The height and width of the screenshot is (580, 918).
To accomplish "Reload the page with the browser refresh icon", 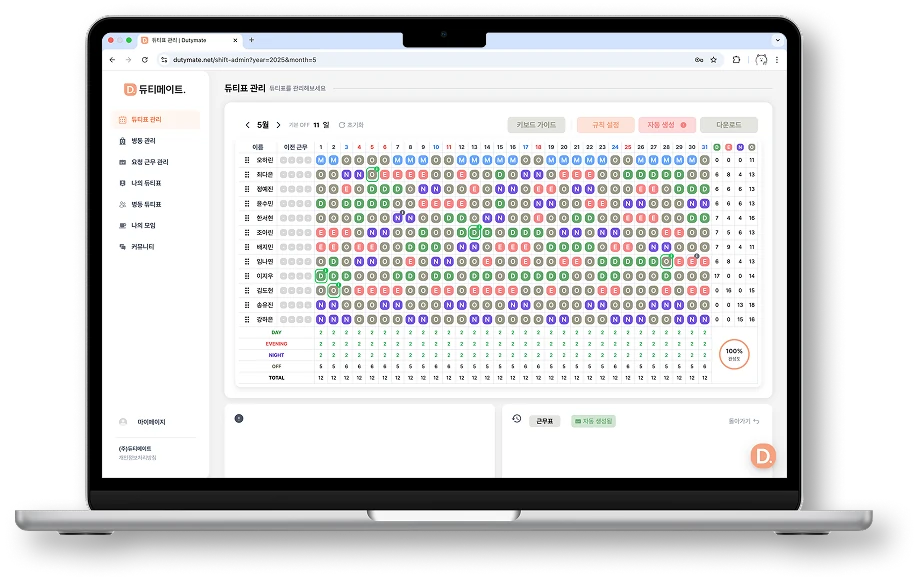I will (145, 60).
